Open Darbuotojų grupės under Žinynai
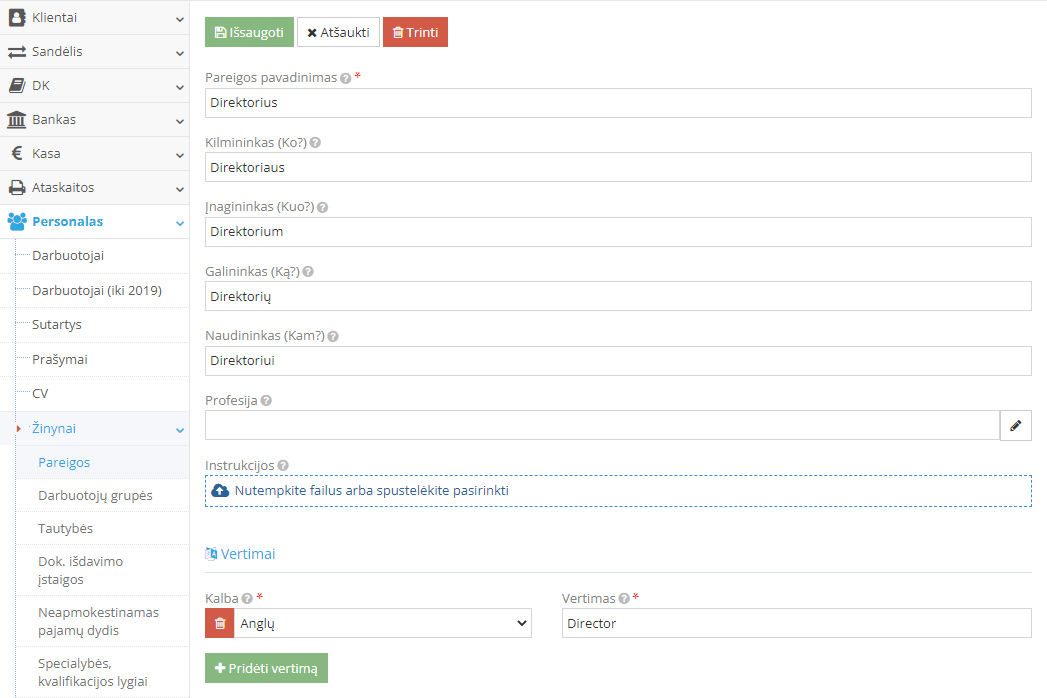This screenshot has width=1047, height=698. (95, 496)
